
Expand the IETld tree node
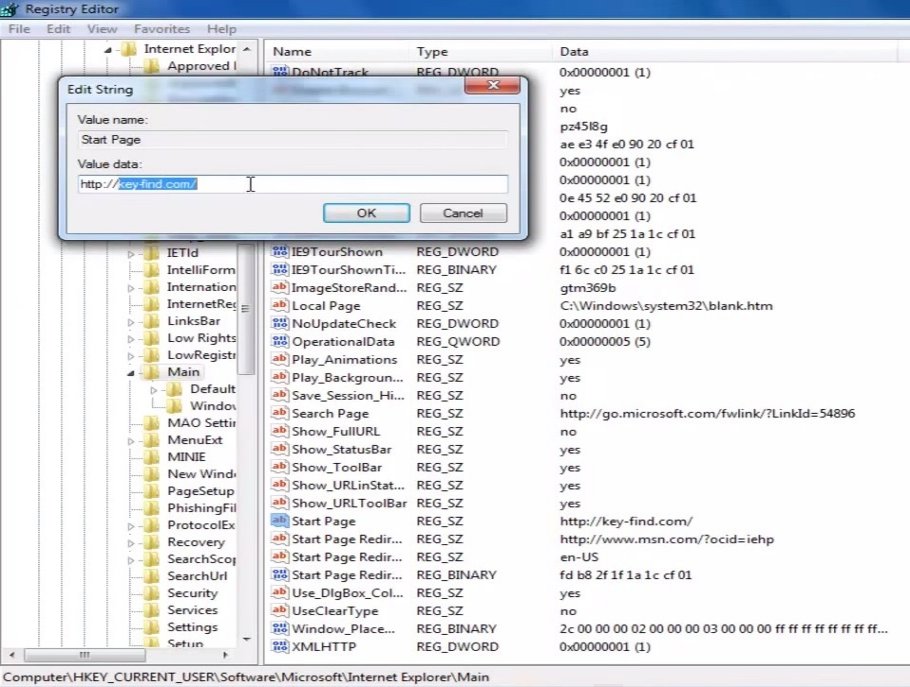131,254
